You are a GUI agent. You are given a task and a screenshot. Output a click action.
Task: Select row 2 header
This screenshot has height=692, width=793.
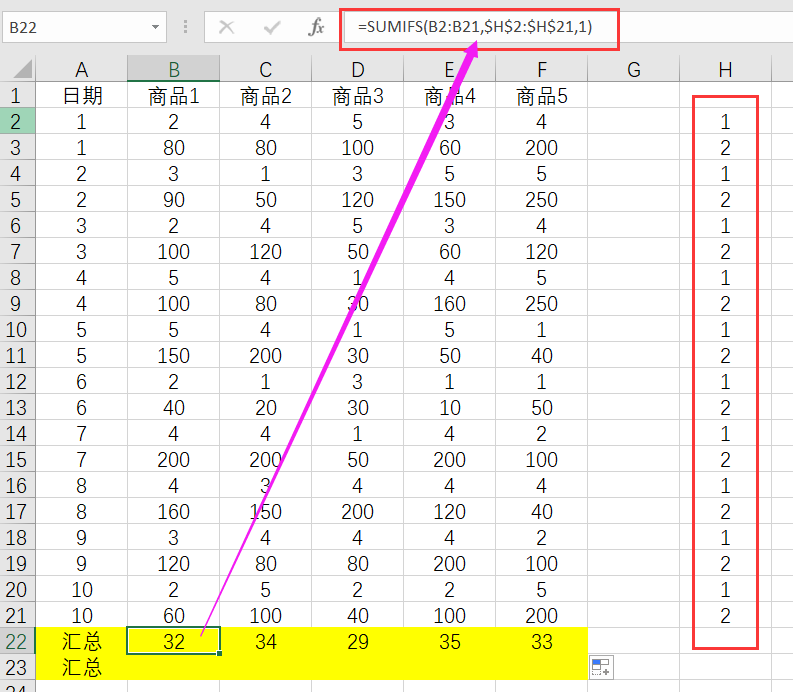point(18,121)
